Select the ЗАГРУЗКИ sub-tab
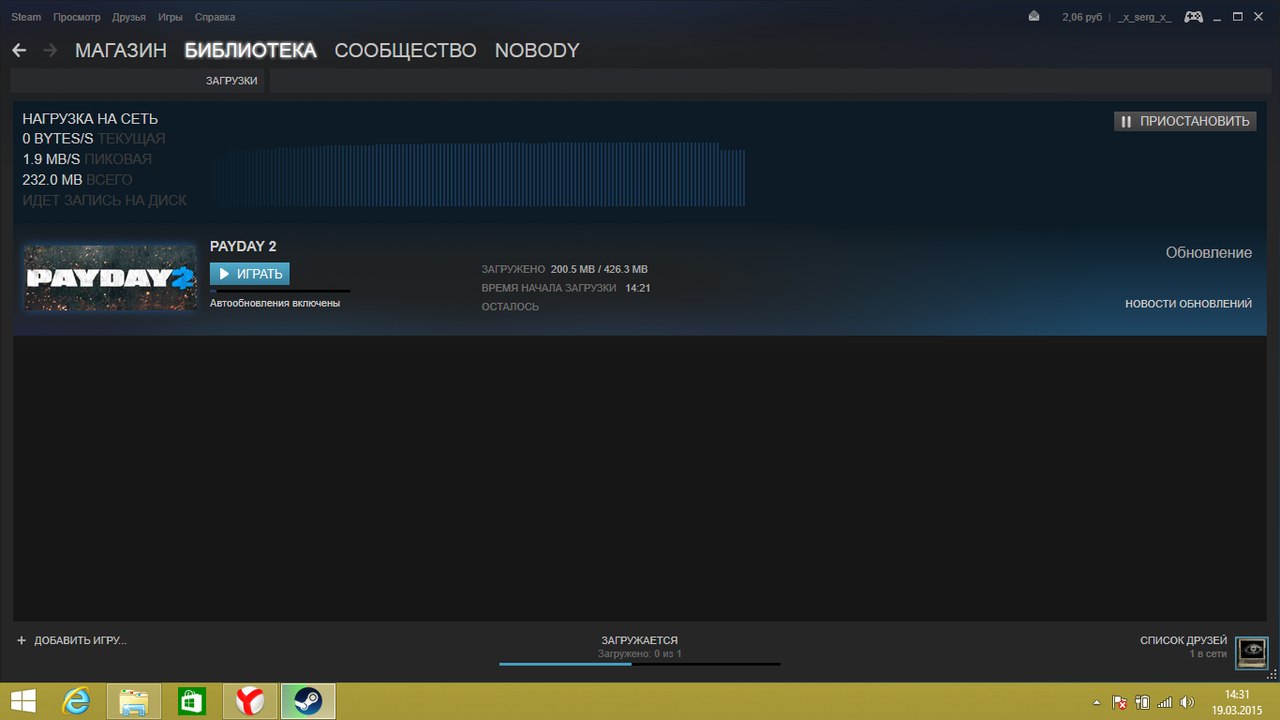Viewport: 1280px width, 720px height. (x=232, y=80)
